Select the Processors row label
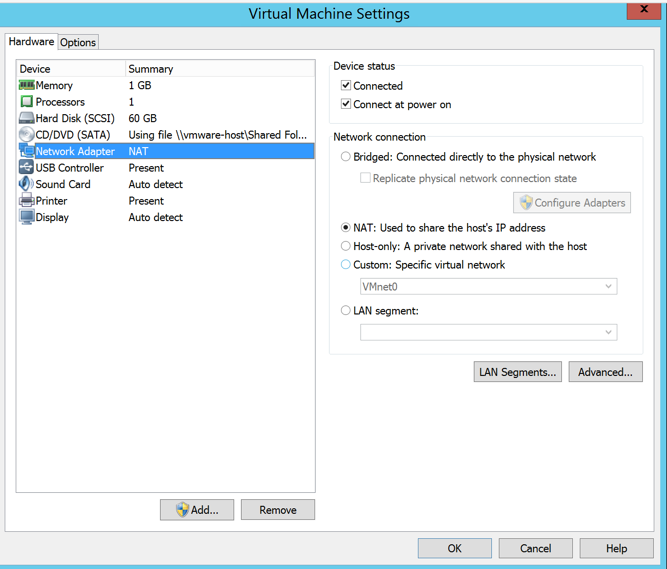 pyautogui.click(x=60, y=102)
